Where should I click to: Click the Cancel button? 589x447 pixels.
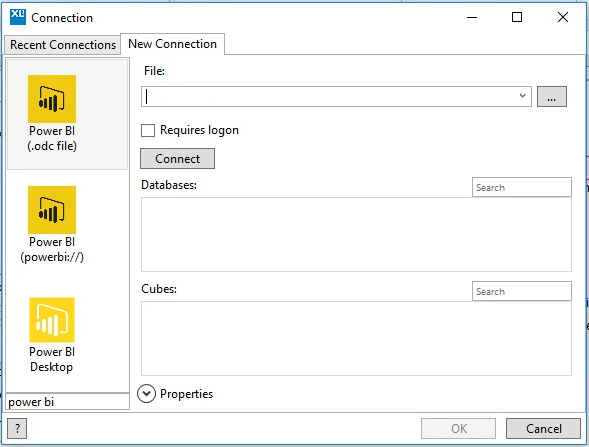[543, 429]
